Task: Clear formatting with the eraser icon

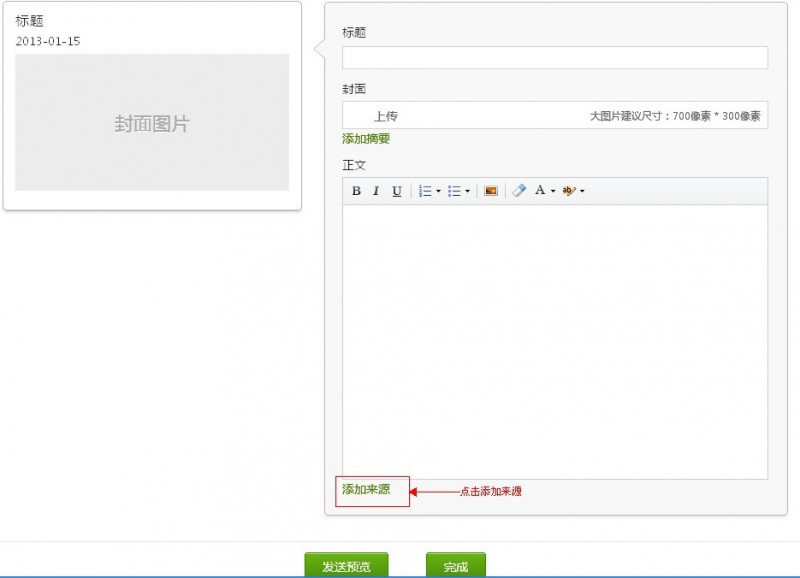Action: 519,190
